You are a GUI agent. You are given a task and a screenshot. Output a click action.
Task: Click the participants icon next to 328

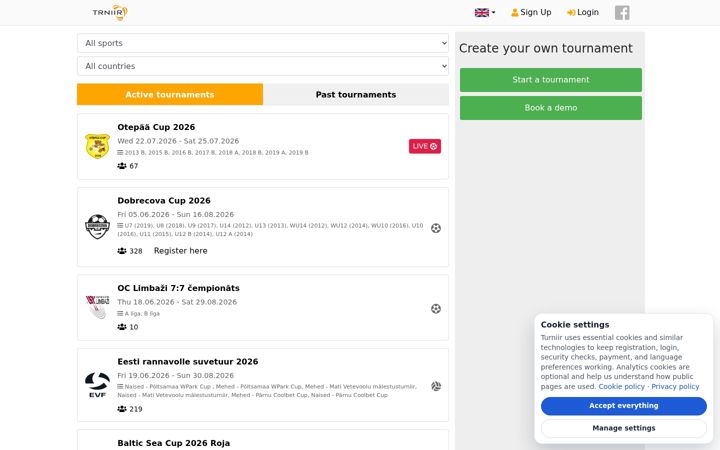[x=122, y=251]
